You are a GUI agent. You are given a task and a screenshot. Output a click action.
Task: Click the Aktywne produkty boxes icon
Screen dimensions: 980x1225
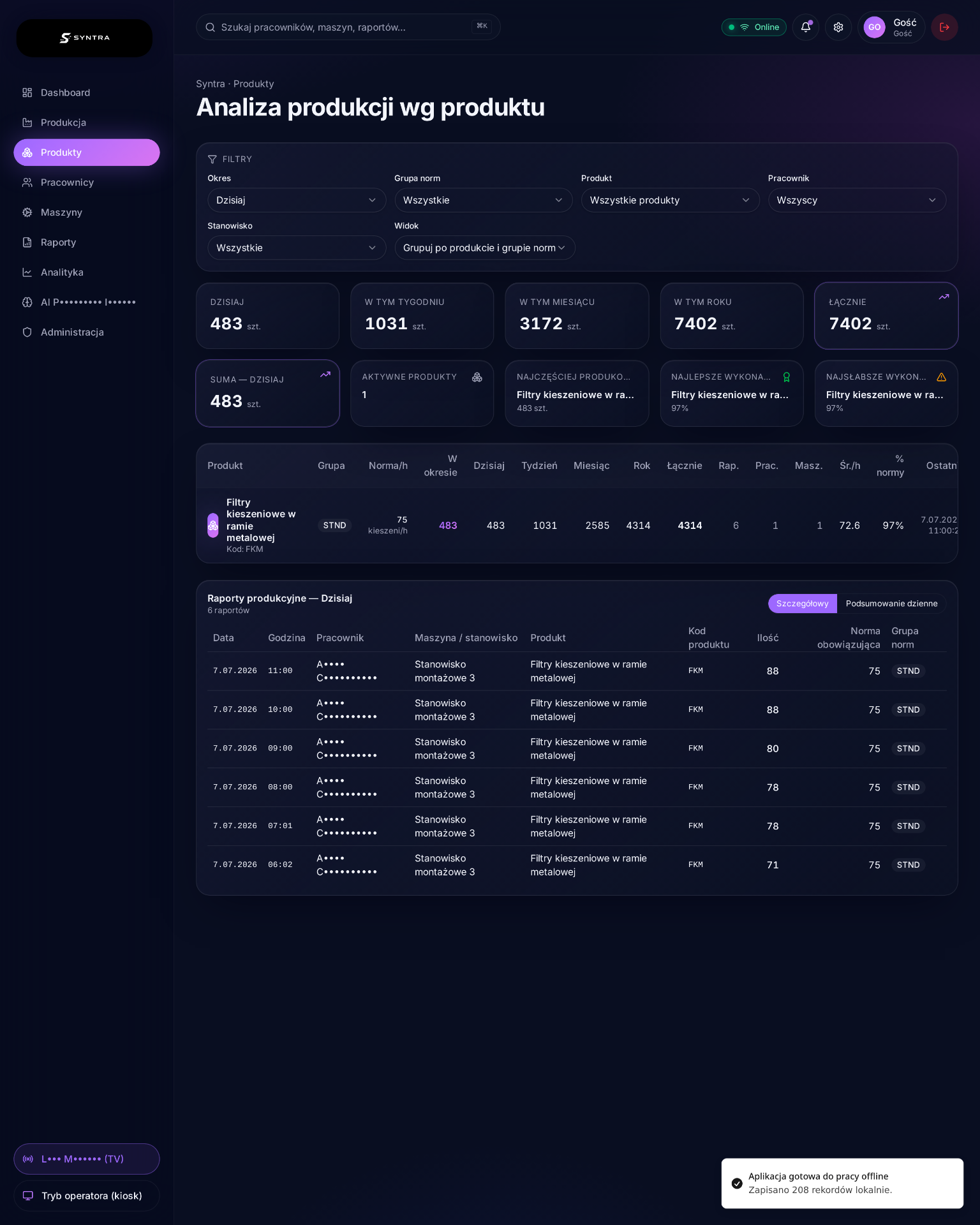477,377
